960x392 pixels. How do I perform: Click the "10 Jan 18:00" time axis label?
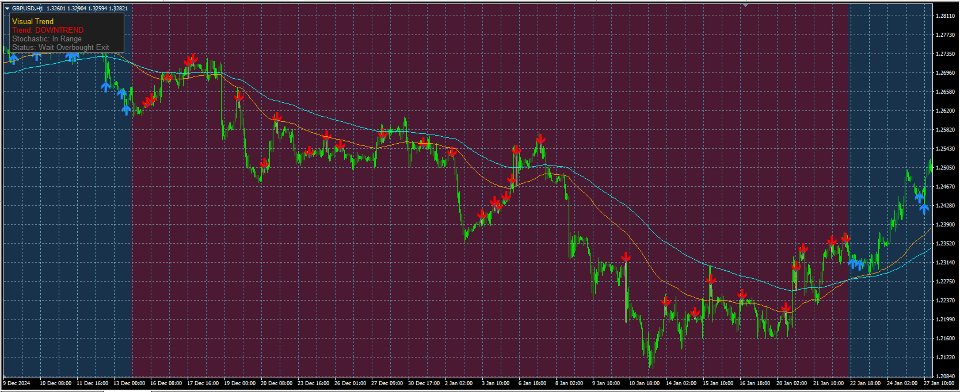(x=645, y=383)
